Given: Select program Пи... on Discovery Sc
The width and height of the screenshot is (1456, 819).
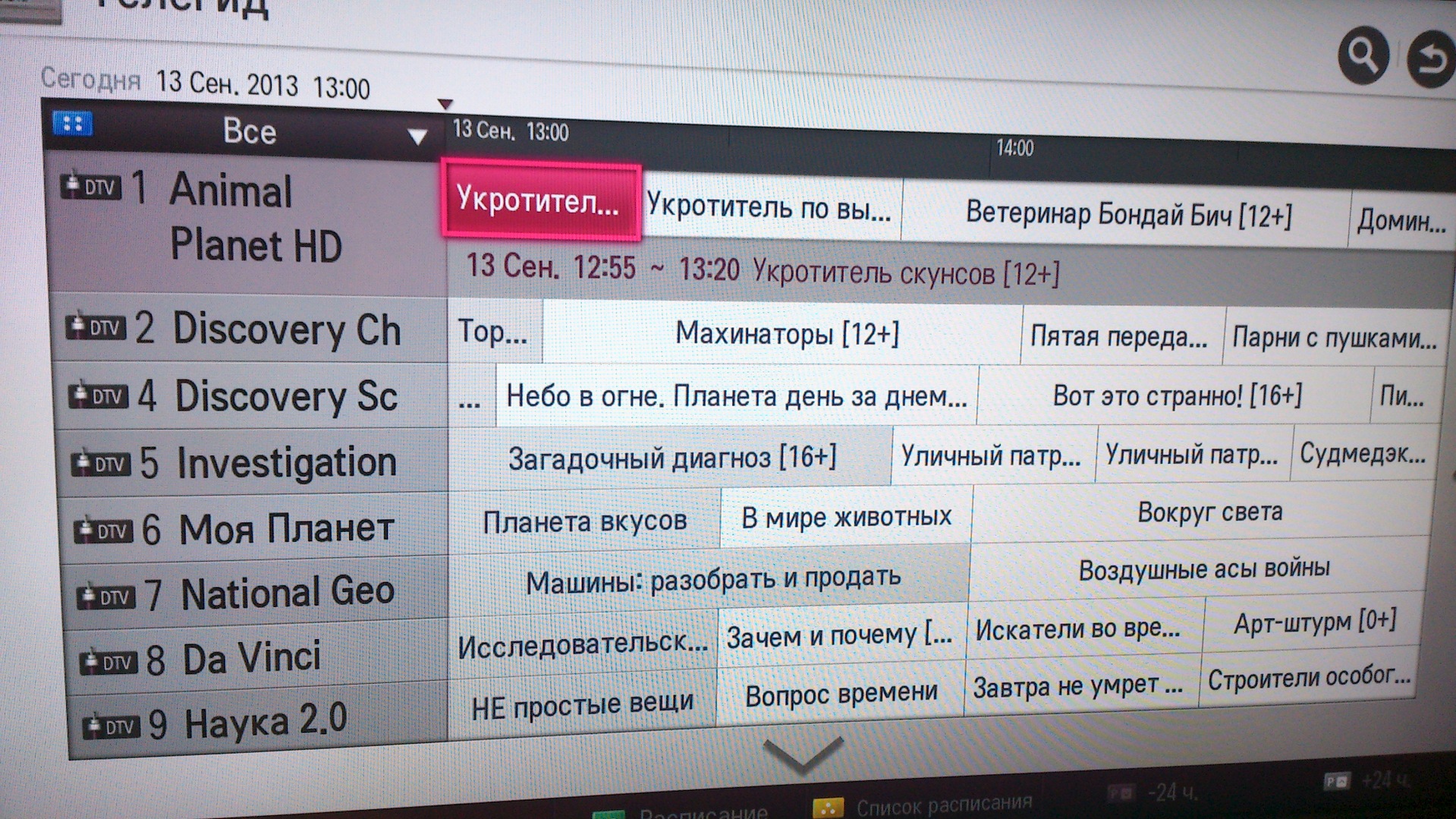Looking at the screenshot, I should pos(1407,395).
